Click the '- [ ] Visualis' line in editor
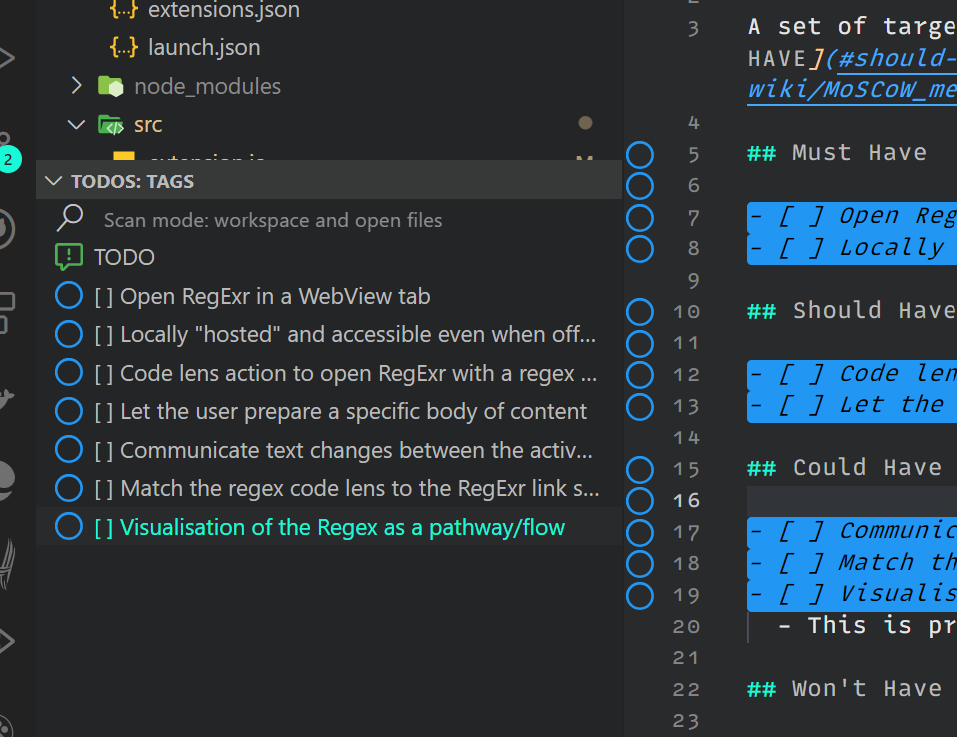 click(852, 595)
